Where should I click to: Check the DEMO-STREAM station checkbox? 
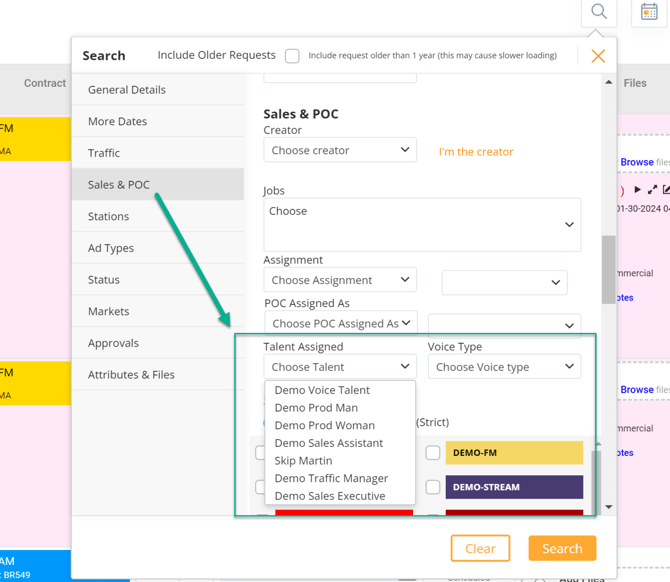(433, 487)
